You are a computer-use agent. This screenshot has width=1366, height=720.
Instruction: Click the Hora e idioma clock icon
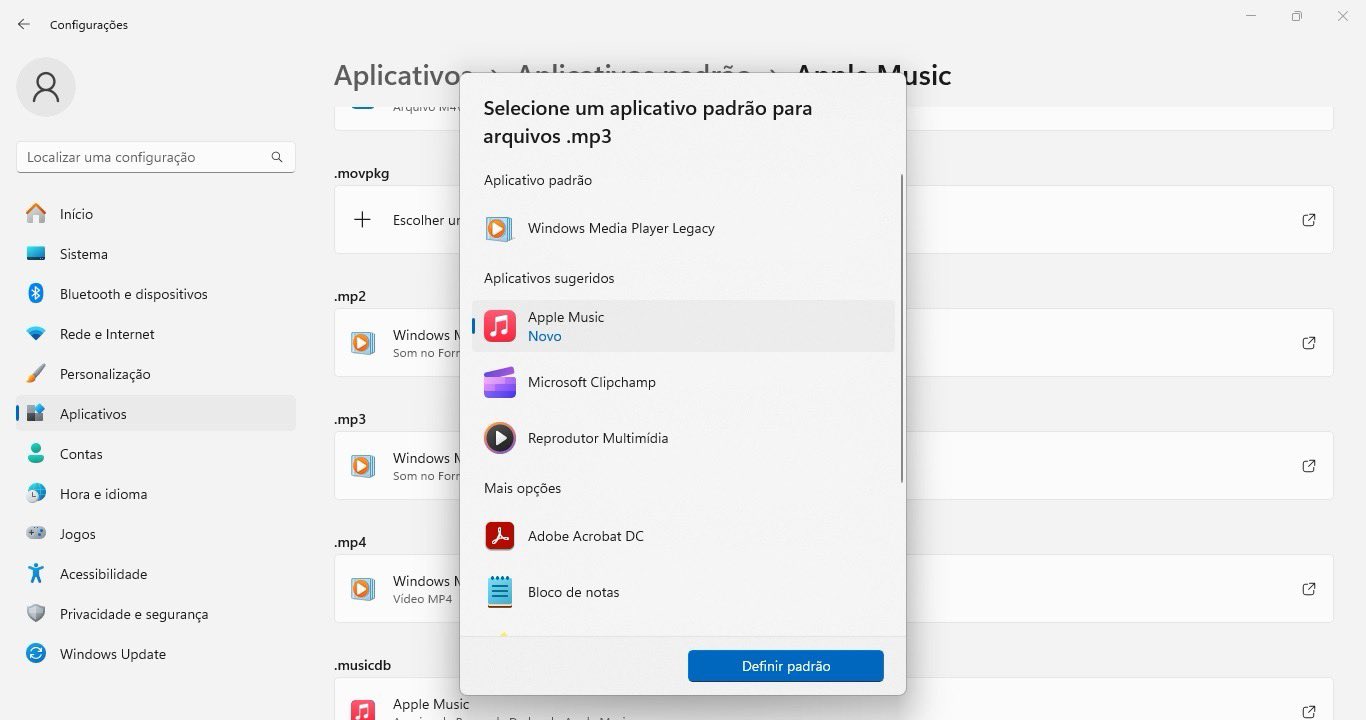[36, 494]
